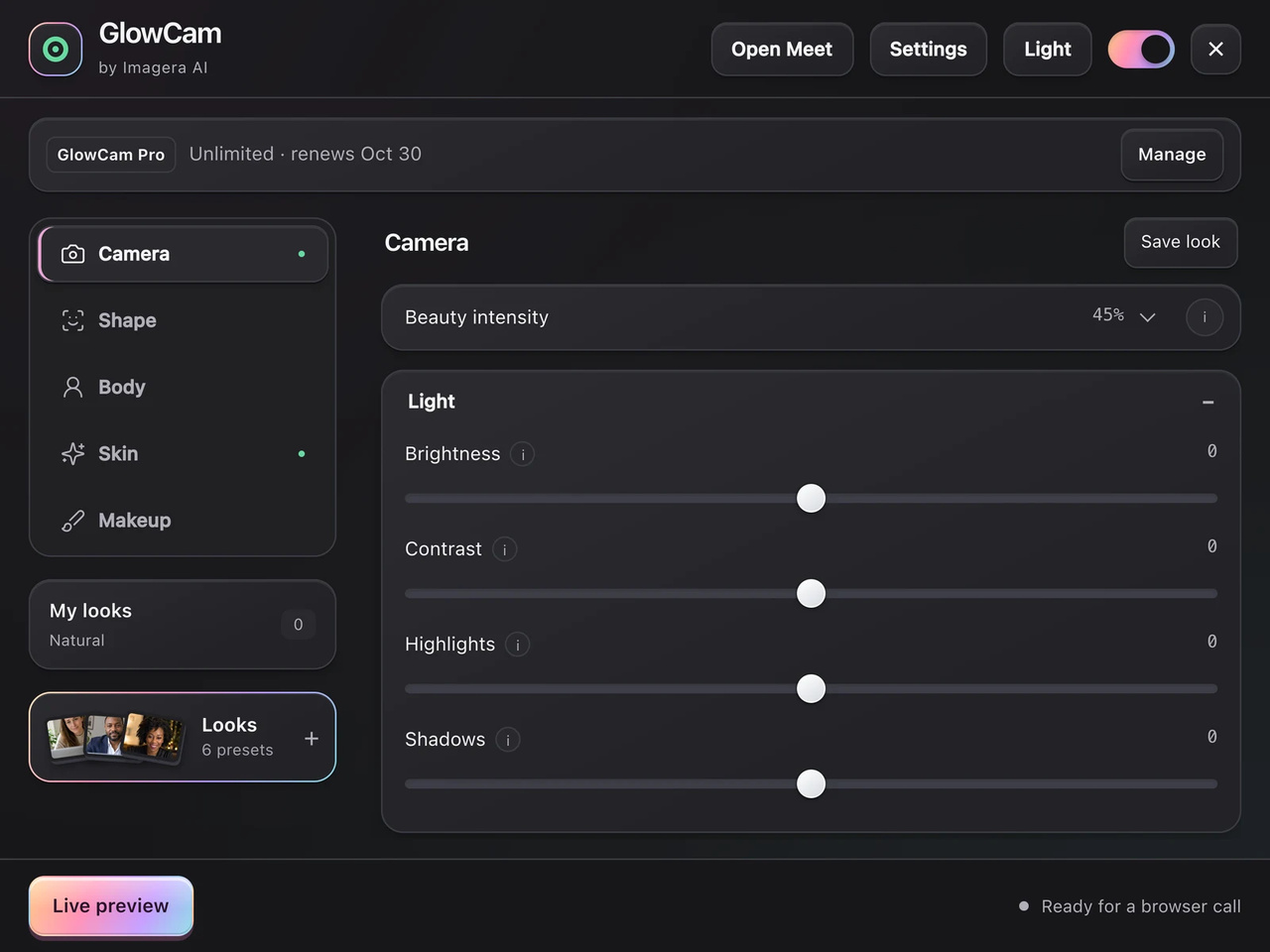Click the GlowCam logo icon
The image size is (1270, 952).
tap(56, 49)
